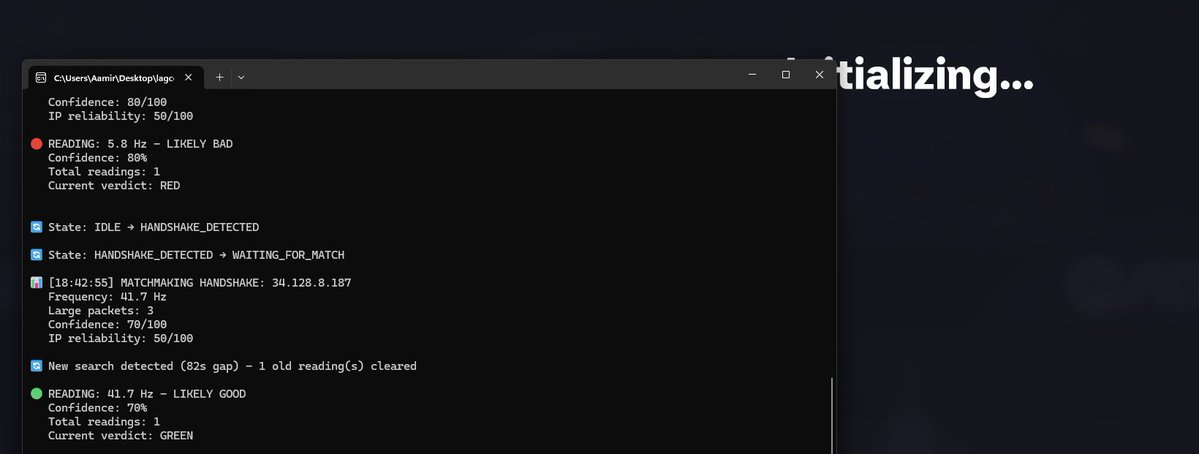The width and height of the screenshot is (1199, 454).
Task: Click the terminal vertical scrollbar thumb
Action: [x=831, y=415]
